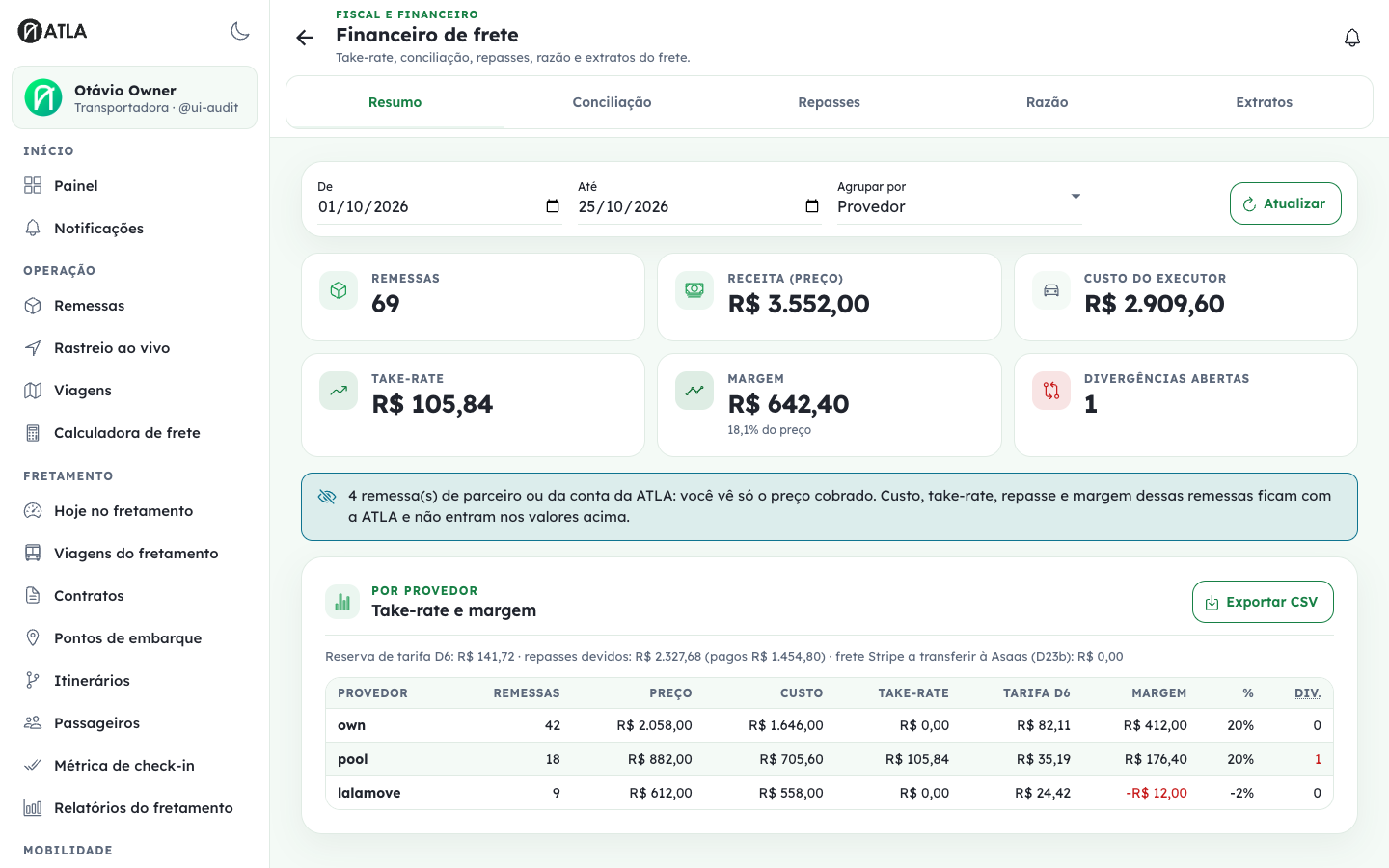Click Exportar CSV button

click(1263, 602)
